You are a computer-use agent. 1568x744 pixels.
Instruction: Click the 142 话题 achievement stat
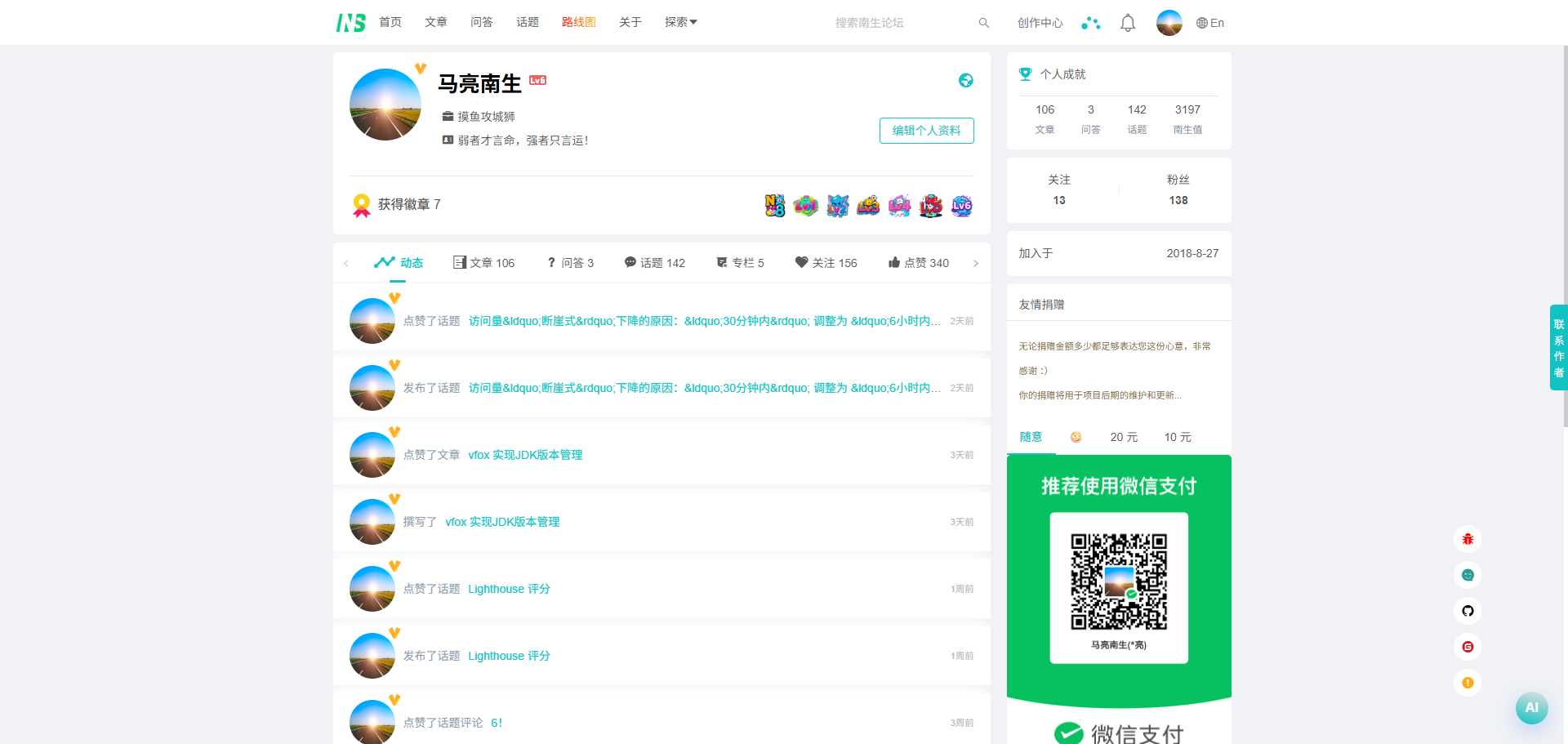click(x=1137, y=119)
